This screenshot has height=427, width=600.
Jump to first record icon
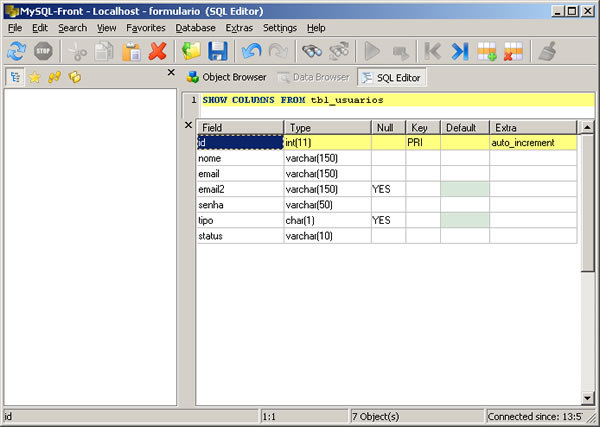click(433, 51)
